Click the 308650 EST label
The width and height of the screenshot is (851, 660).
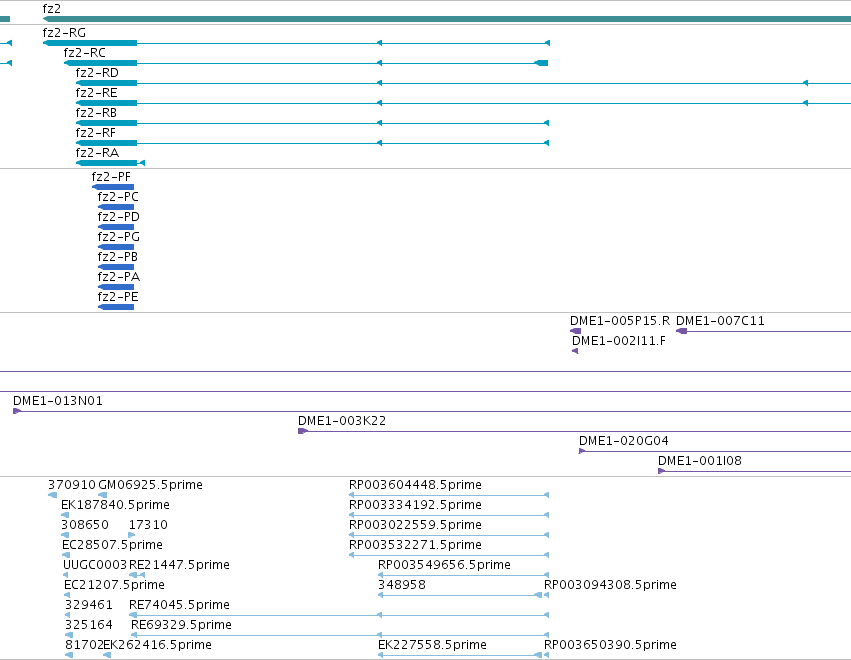tap(85, 525)
